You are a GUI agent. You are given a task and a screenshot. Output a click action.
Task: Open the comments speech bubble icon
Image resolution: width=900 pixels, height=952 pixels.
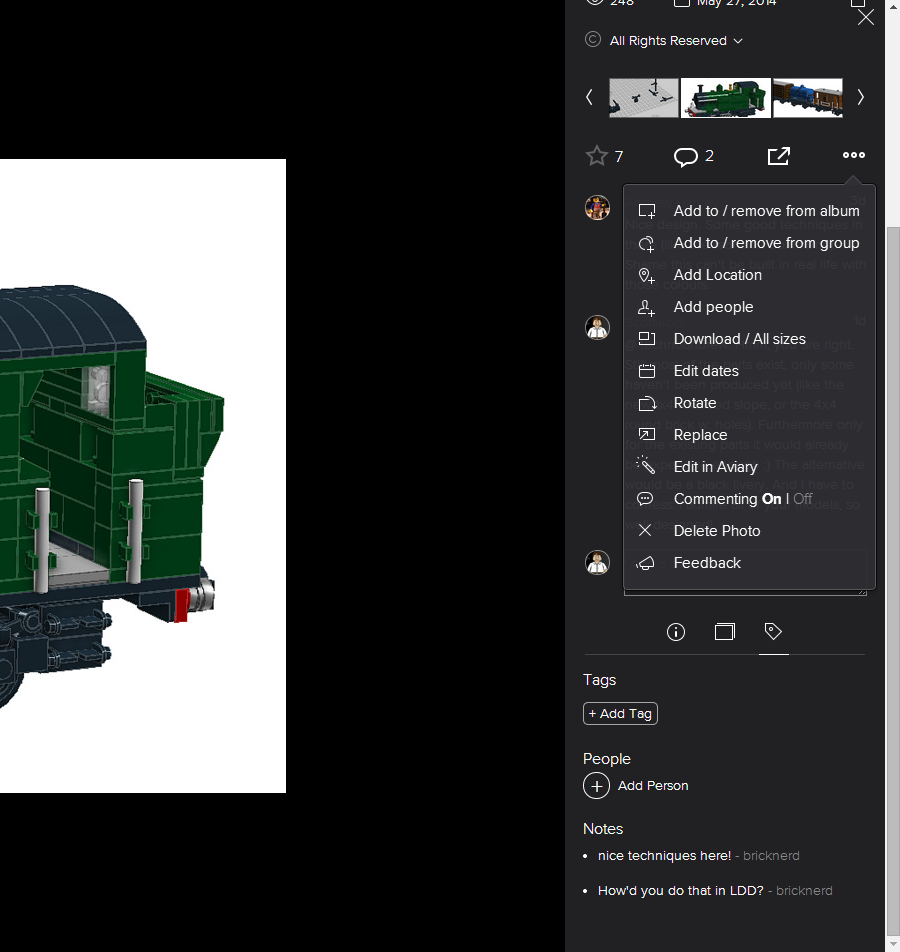686,157
